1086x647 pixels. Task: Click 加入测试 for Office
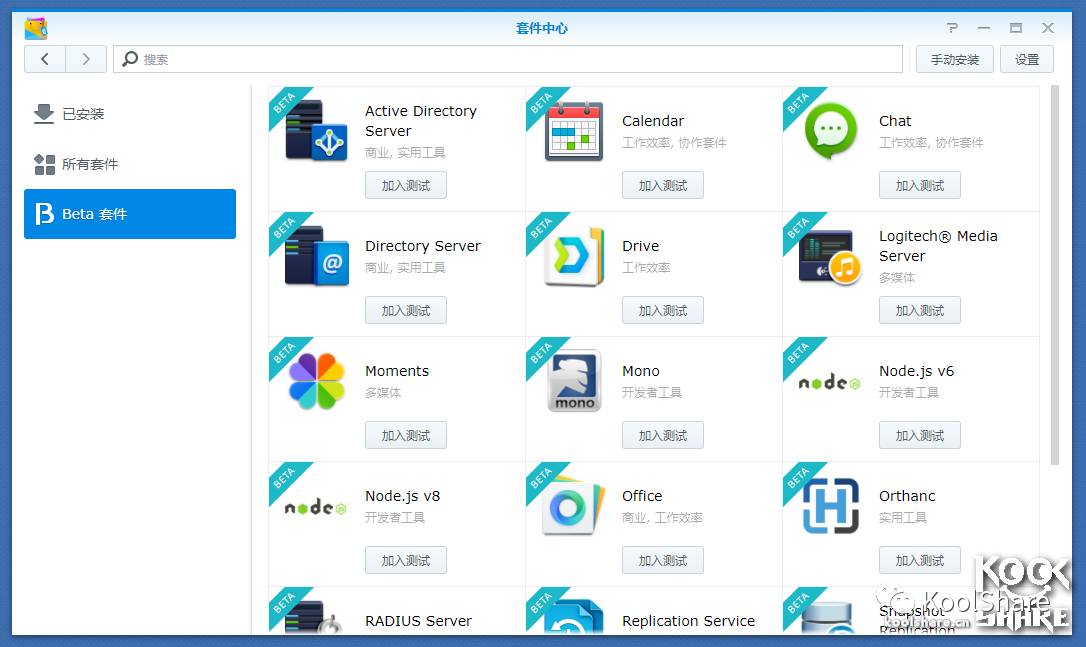coord(663,560)
